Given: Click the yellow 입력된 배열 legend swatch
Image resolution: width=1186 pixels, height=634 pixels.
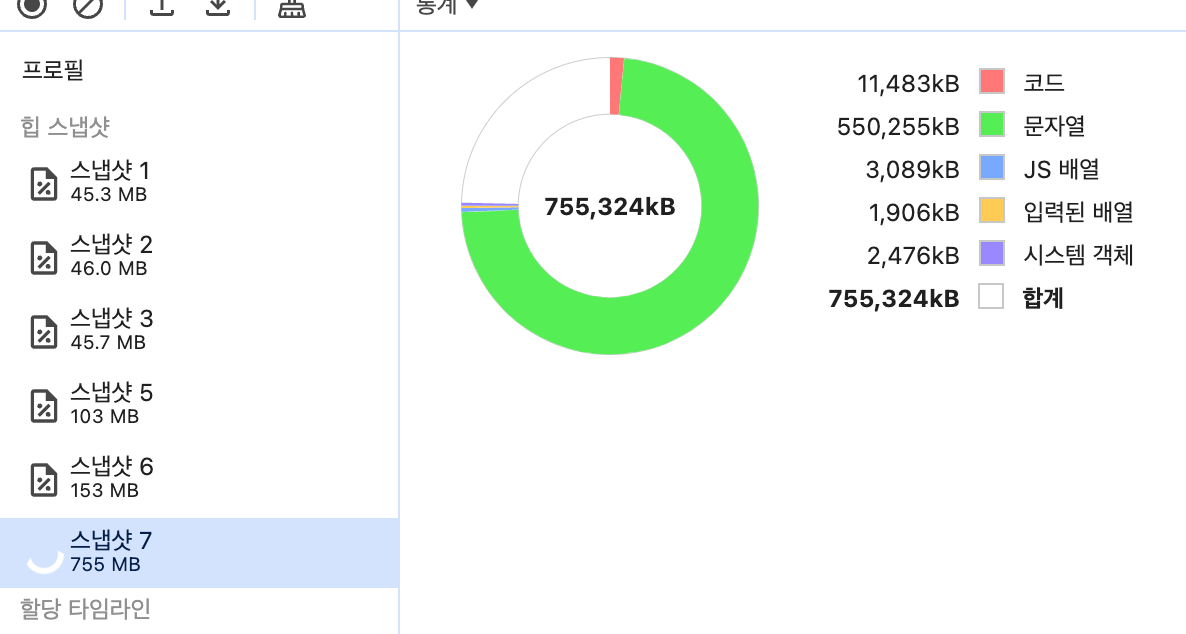Looking at the screenshot, I should [992, 210].
